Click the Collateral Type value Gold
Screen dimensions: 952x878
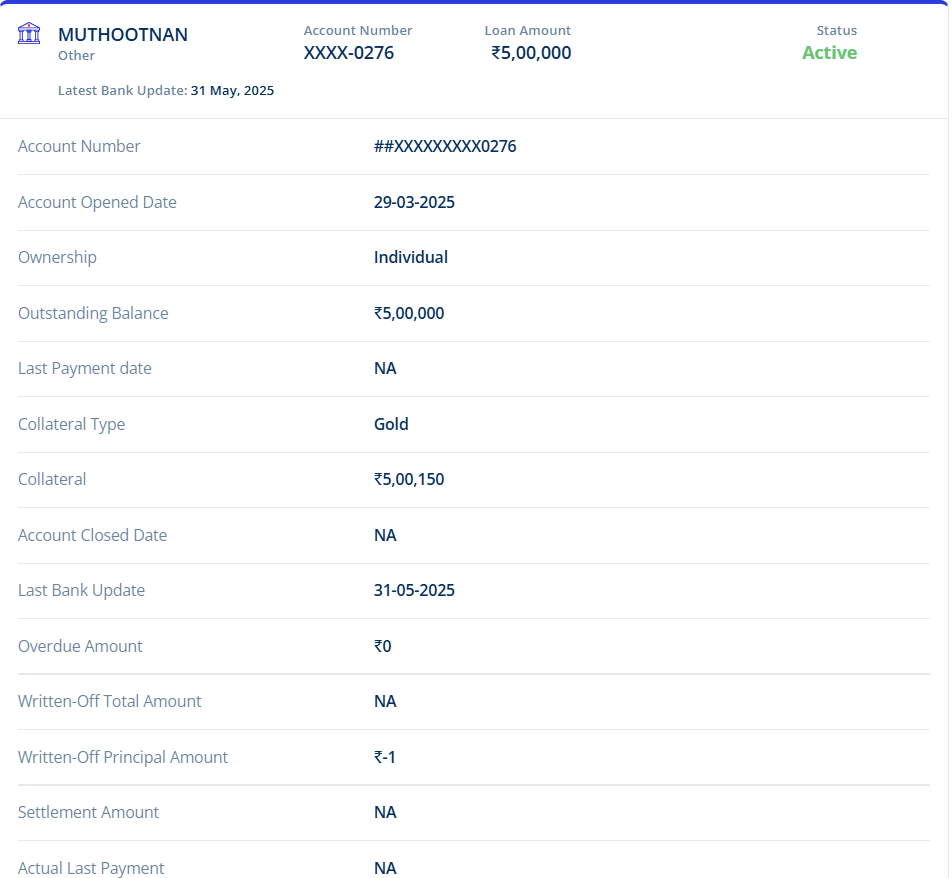pos(391,424)
